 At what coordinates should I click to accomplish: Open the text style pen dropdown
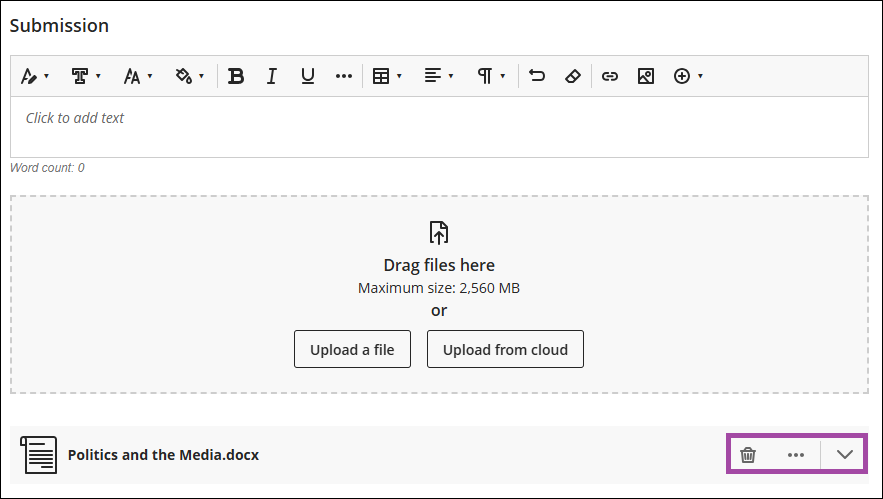pos(34,76)
